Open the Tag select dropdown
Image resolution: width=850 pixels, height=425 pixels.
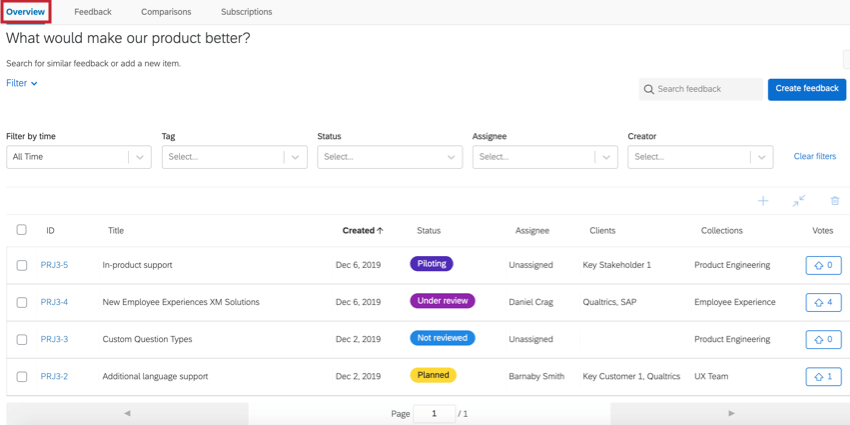[x=235, y=157]
